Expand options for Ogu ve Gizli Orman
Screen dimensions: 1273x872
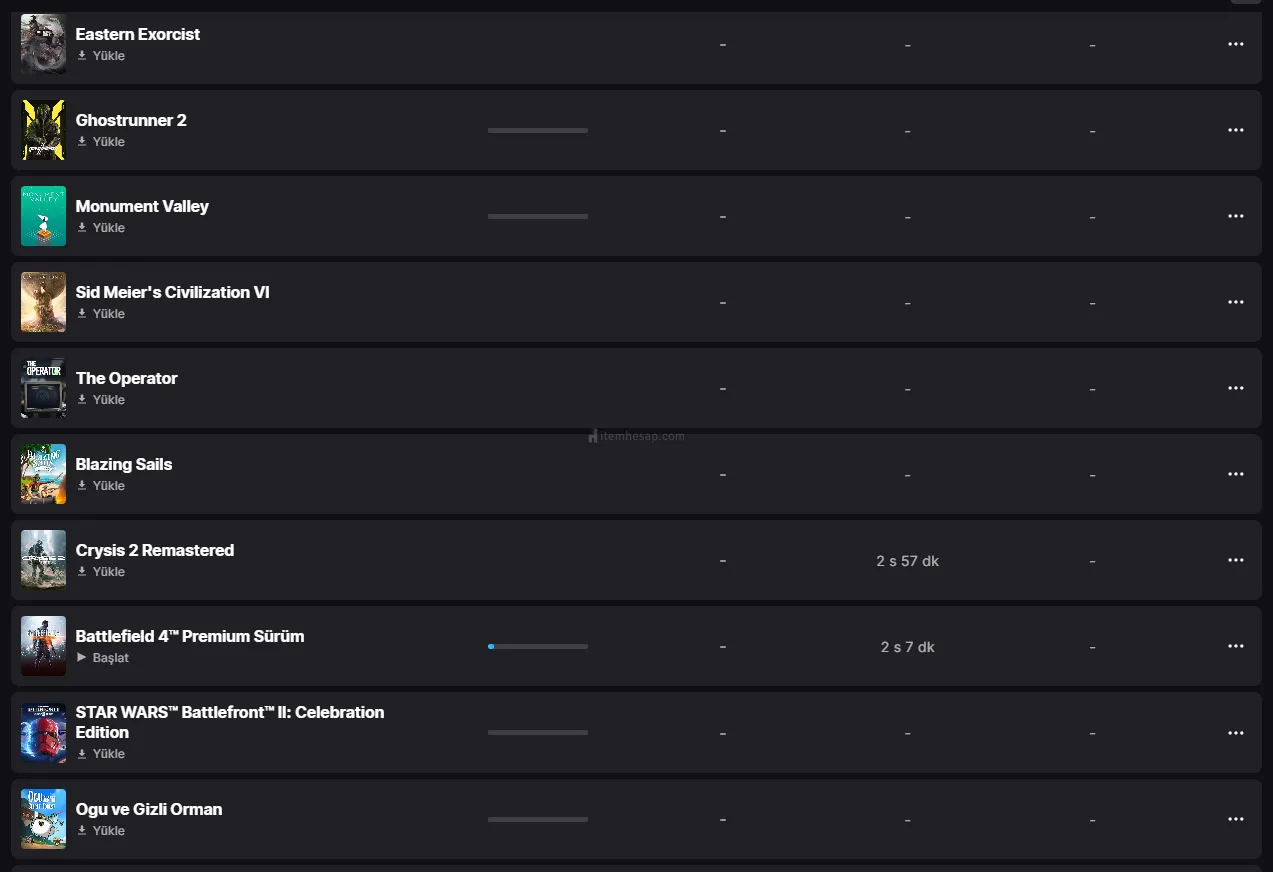[1235, 819]
